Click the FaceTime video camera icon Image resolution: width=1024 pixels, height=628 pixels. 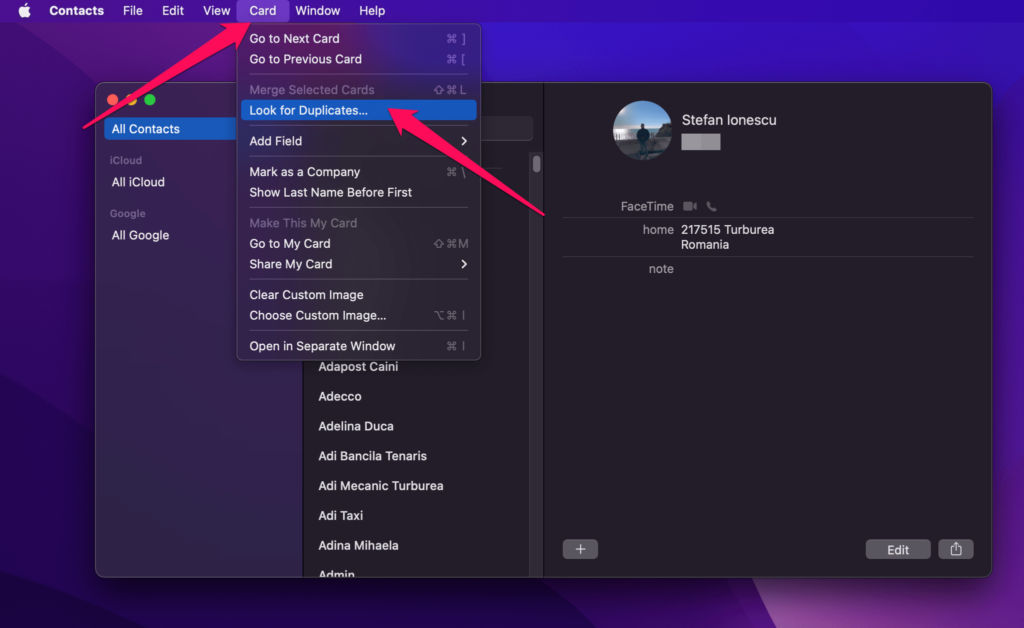(690, 206)
